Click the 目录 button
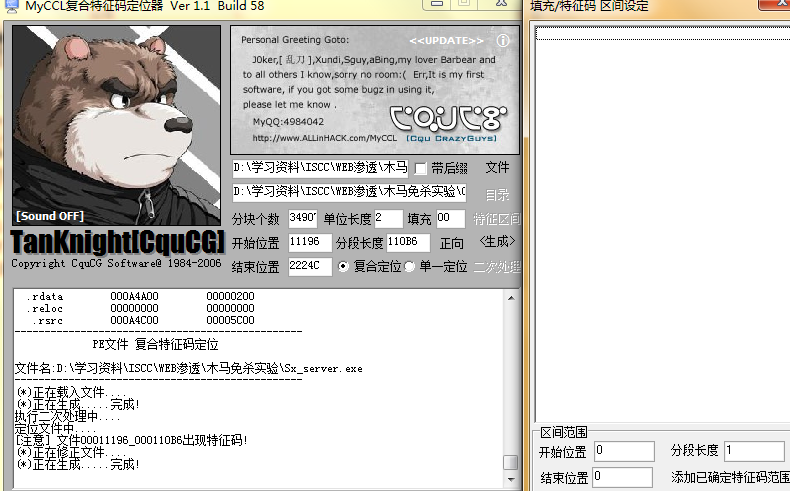The image size is (790, 491). pos(497,194)
